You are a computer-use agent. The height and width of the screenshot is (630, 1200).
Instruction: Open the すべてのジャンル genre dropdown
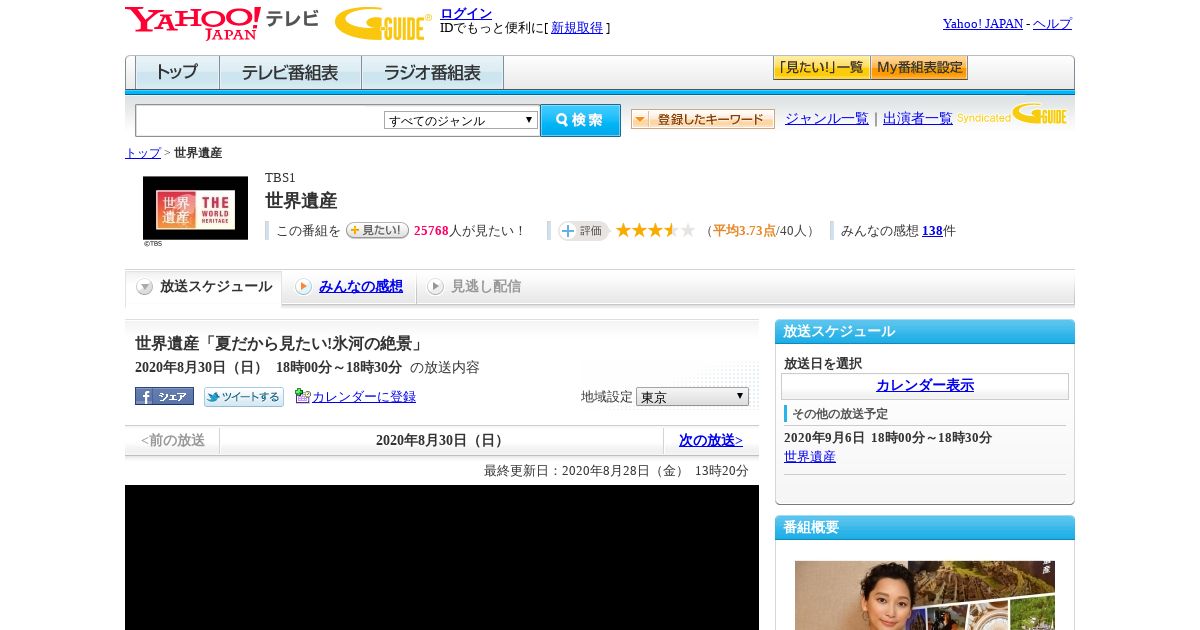pos(461,120)
